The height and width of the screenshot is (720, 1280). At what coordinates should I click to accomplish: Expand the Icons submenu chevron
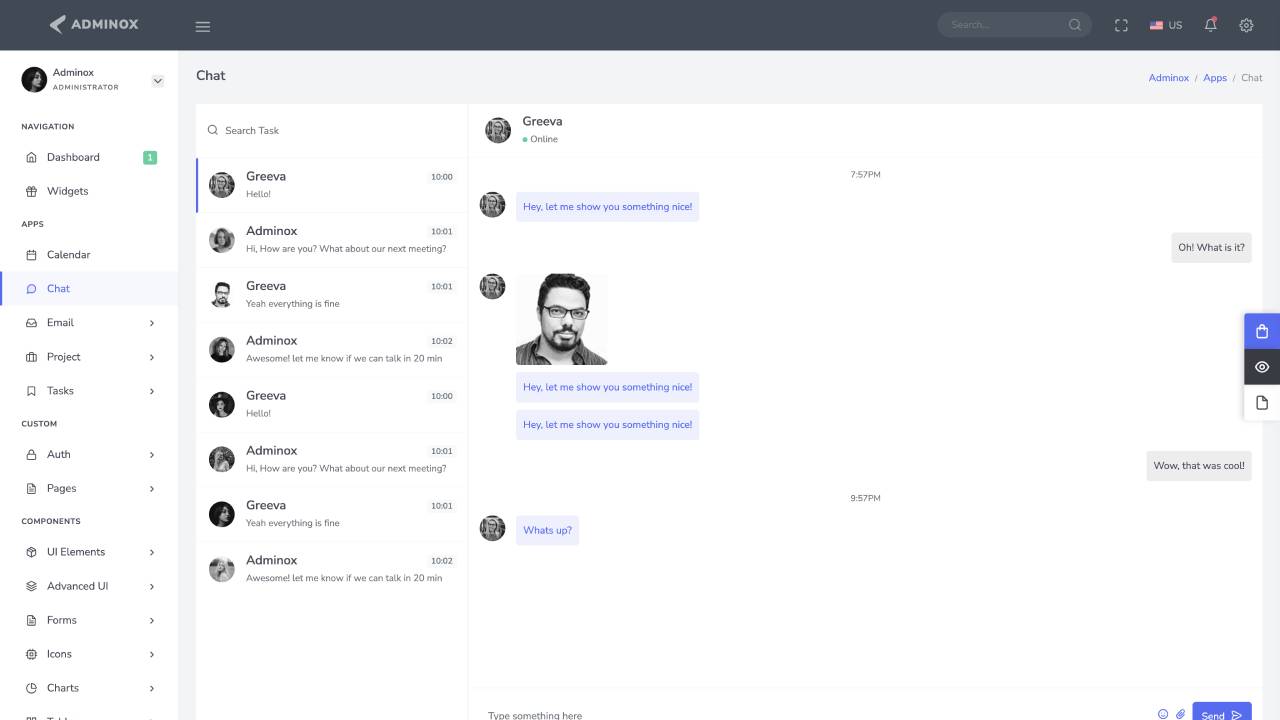click(152, 654)
